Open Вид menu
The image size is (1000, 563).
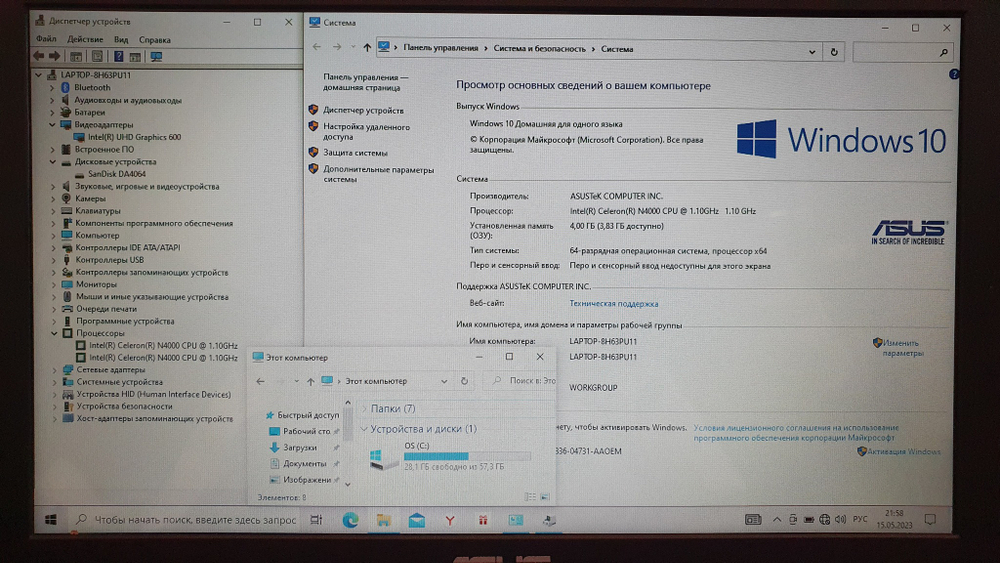(x=121, y=40)
